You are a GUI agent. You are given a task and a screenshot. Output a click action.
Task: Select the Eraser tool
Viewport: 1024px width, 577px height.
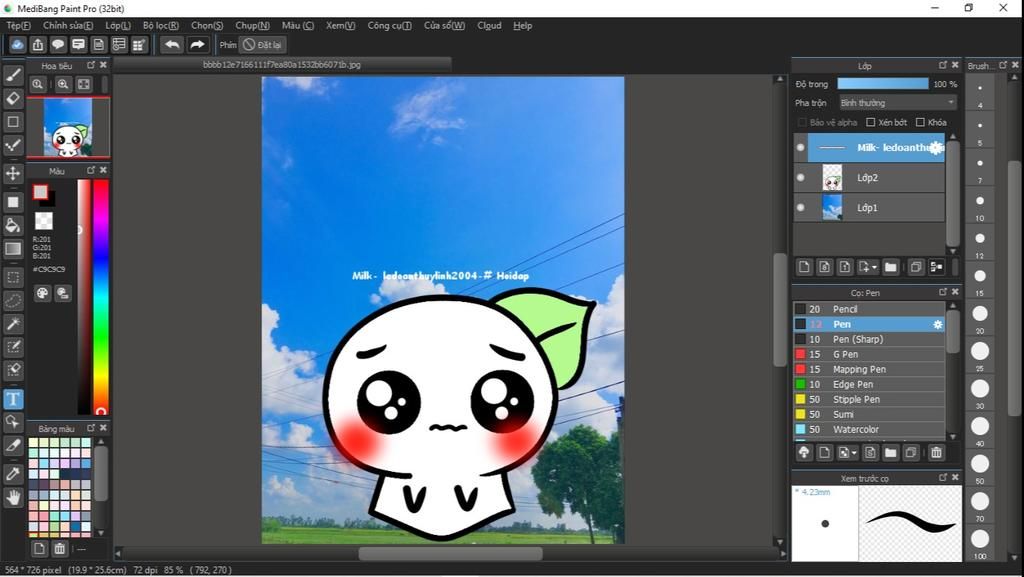(13, 99)
